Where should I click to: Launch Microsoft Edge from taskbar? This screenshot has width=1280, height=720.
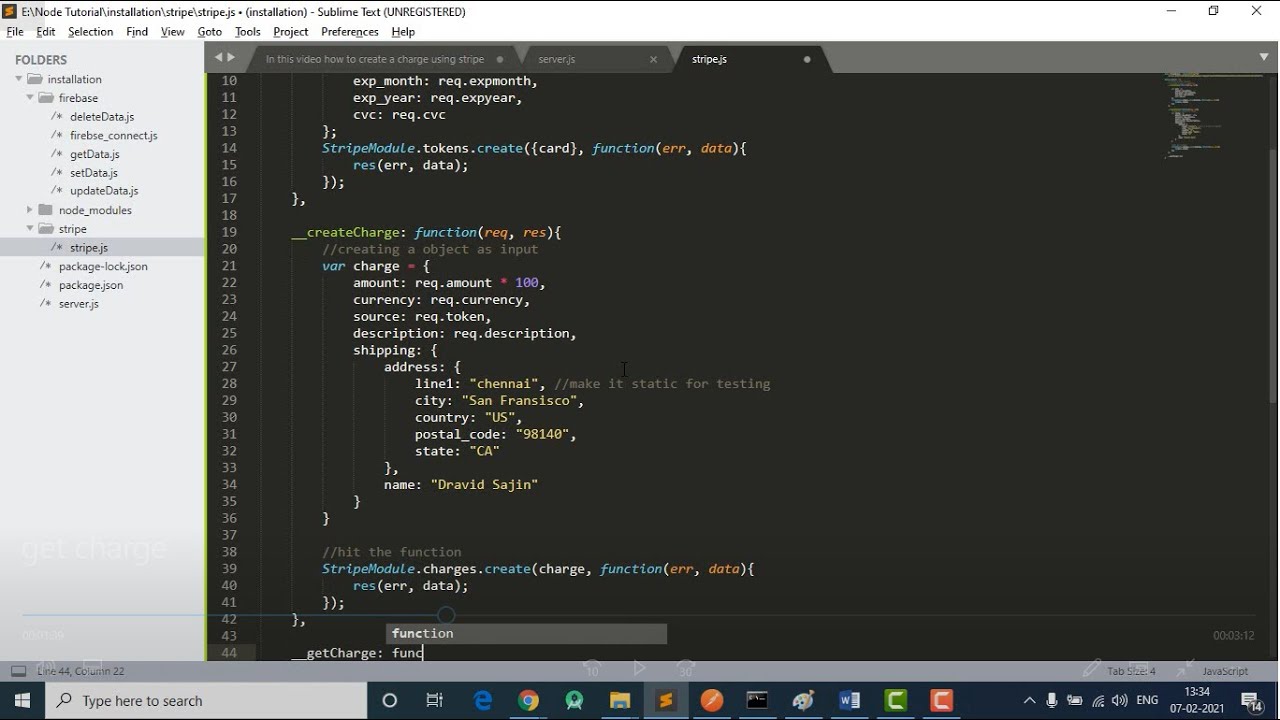[x=483, y=701]
